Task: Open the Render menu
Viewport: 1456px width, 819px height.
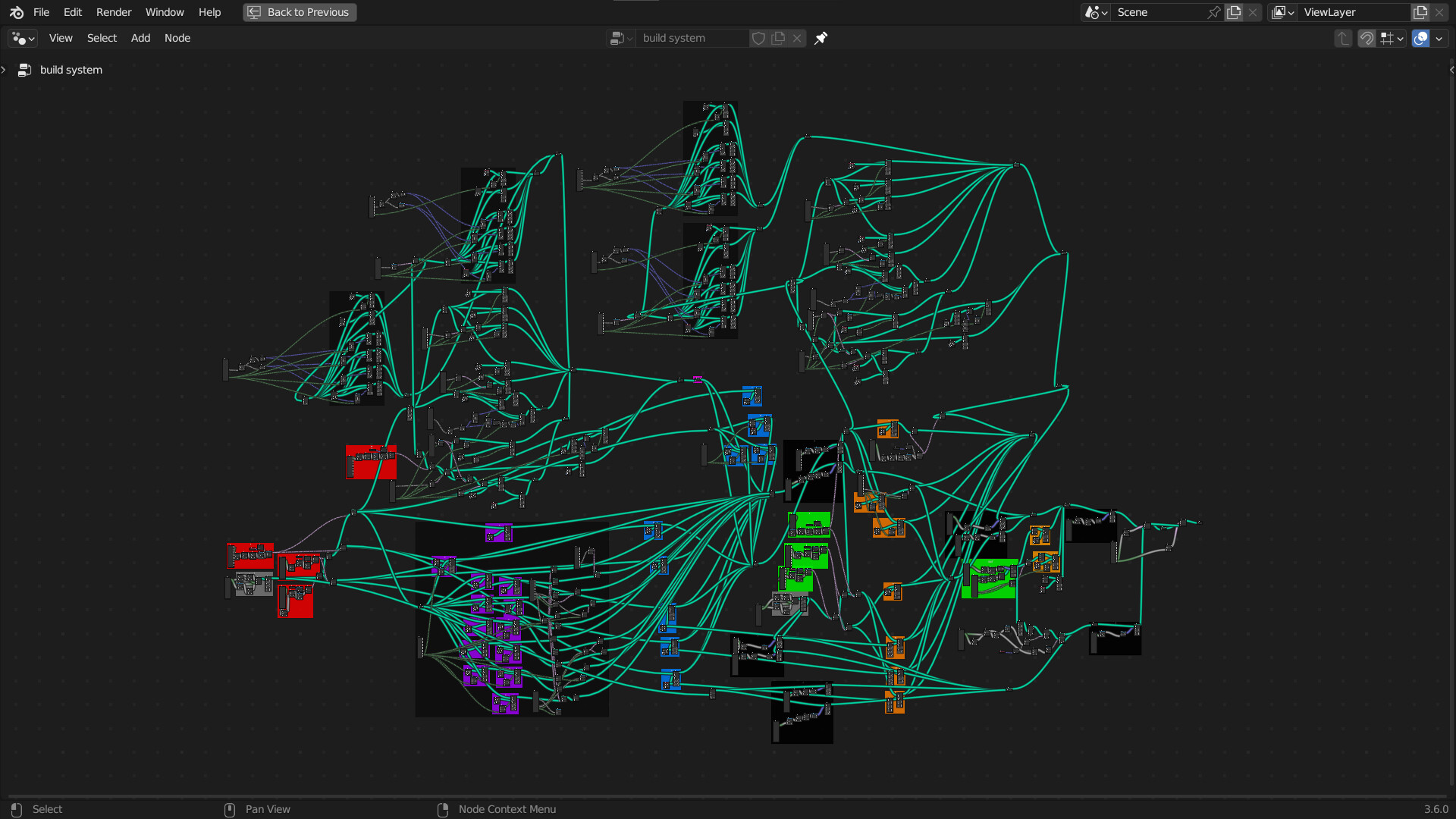Action: pyautogui.click(x=114, y=12)
